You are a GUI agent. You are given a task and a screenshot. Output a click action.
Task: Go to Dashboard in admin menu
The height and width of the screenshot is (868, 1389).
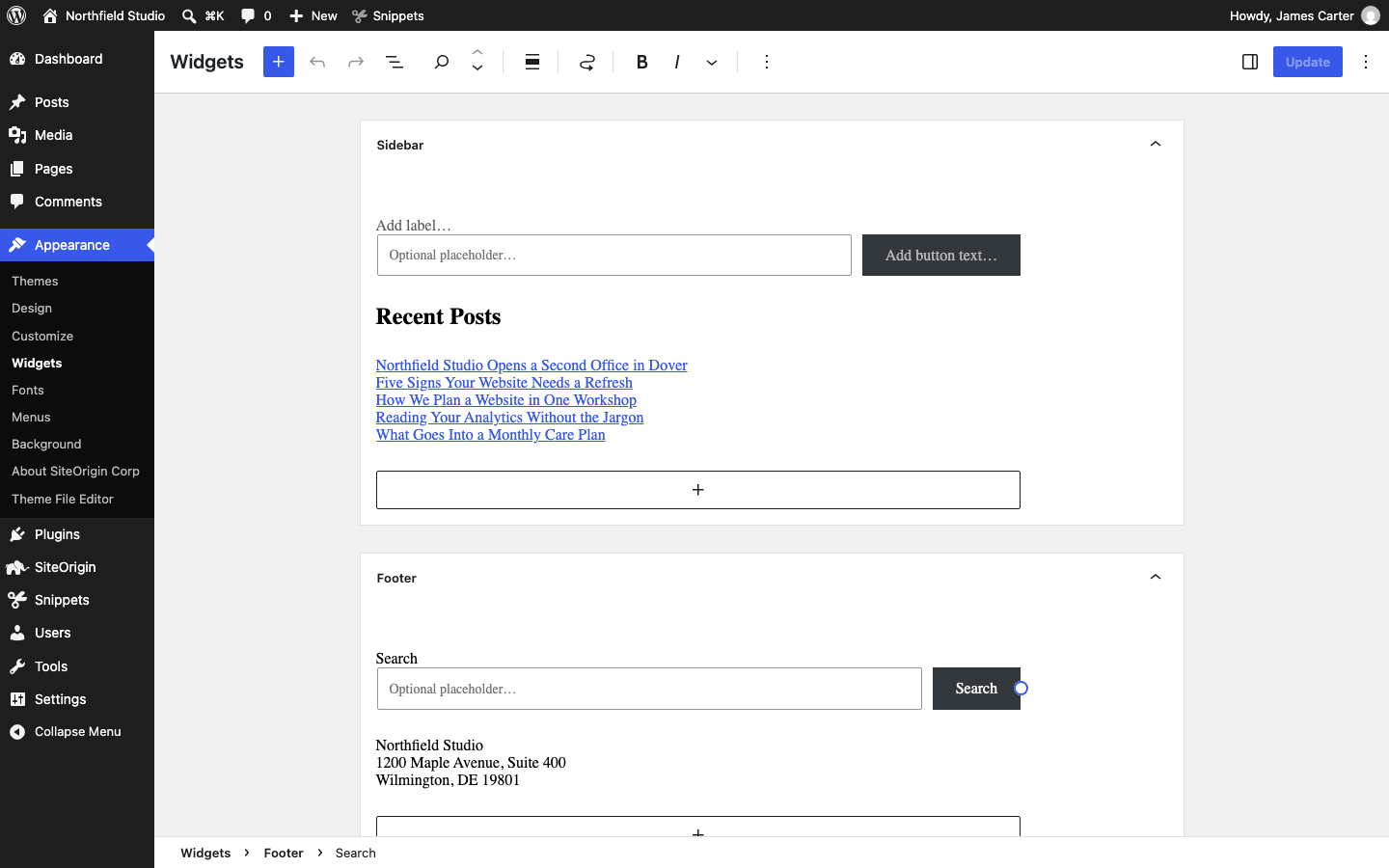[77, 60]
